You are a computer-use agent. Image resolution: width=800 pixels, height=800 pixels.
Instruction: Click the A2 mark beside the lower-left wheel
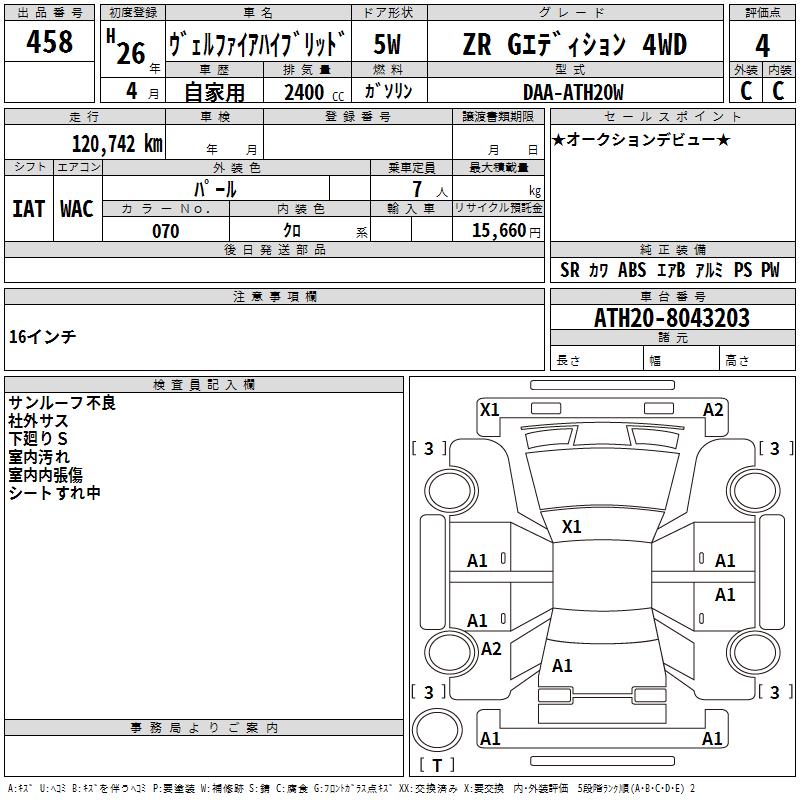point(491,649)
